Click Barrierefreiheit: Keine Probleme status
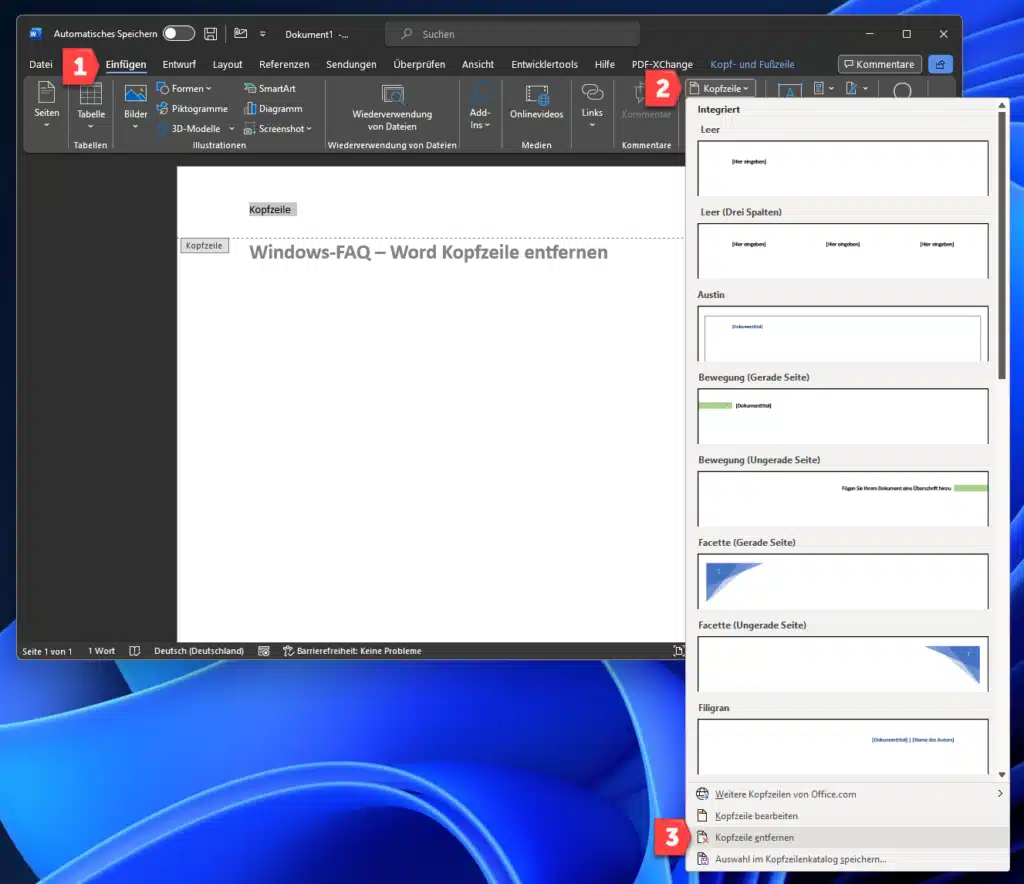The image size is (1024, 884). 352,651
